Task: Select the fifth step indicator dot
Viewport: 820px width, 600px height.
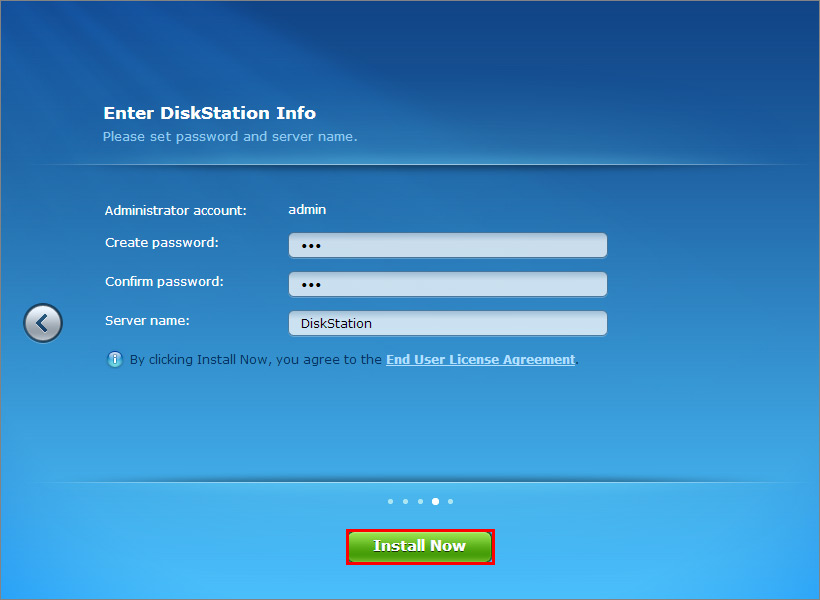Action: [450, 502]
